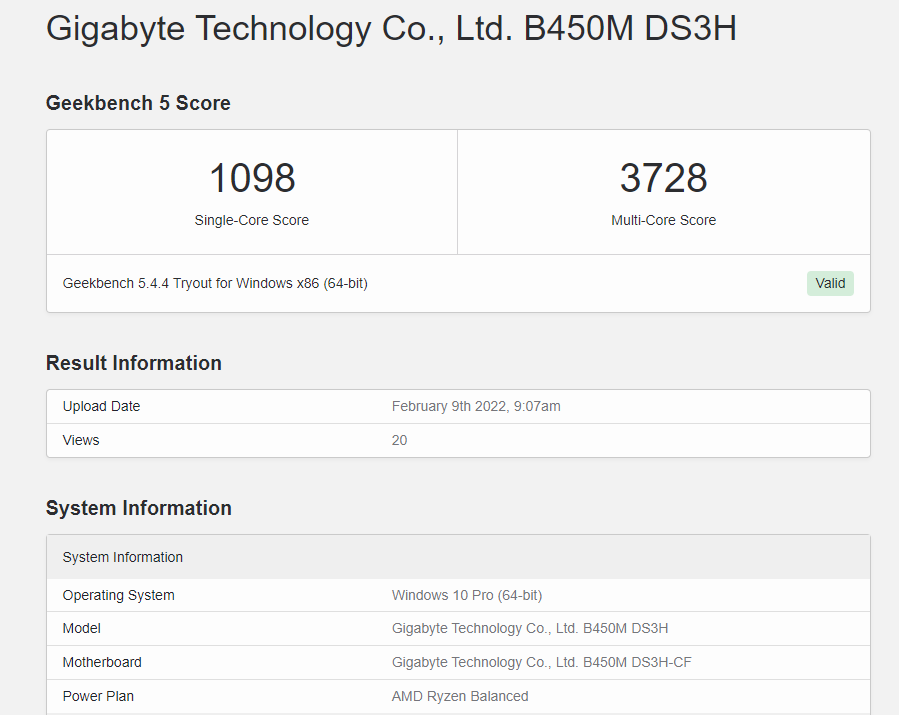Select the 'Multi-Core Score' label

coord(663,220)
